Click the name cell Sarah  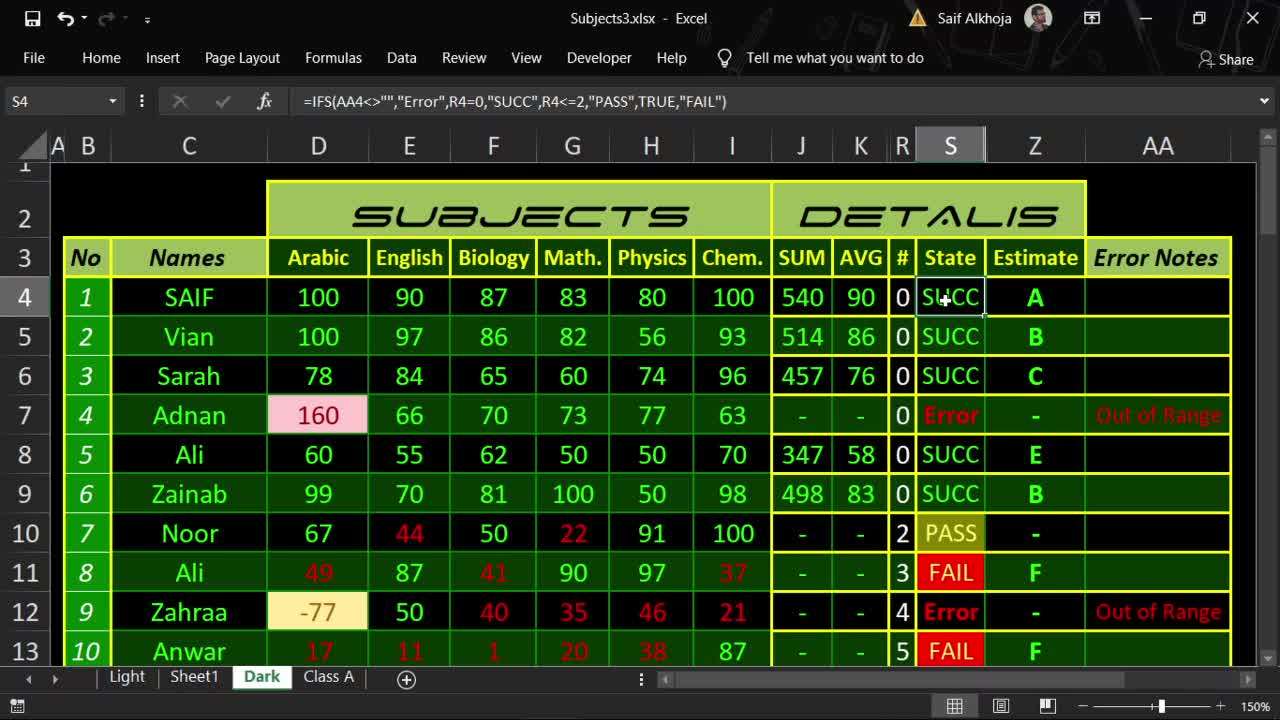[x=189, y=376]
